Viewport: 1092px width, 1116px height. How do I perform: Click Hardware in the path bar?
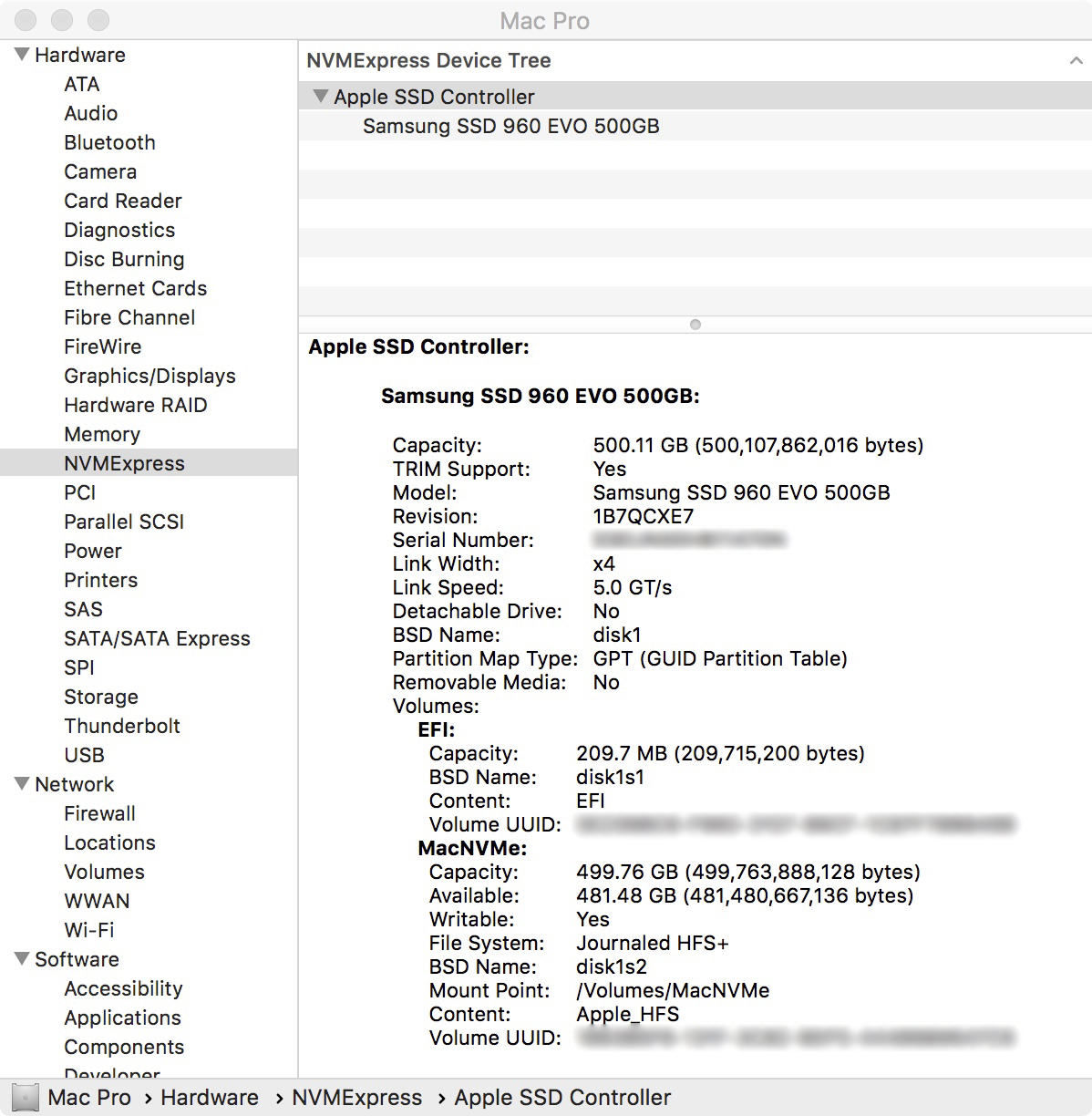tap(210, 1098)
